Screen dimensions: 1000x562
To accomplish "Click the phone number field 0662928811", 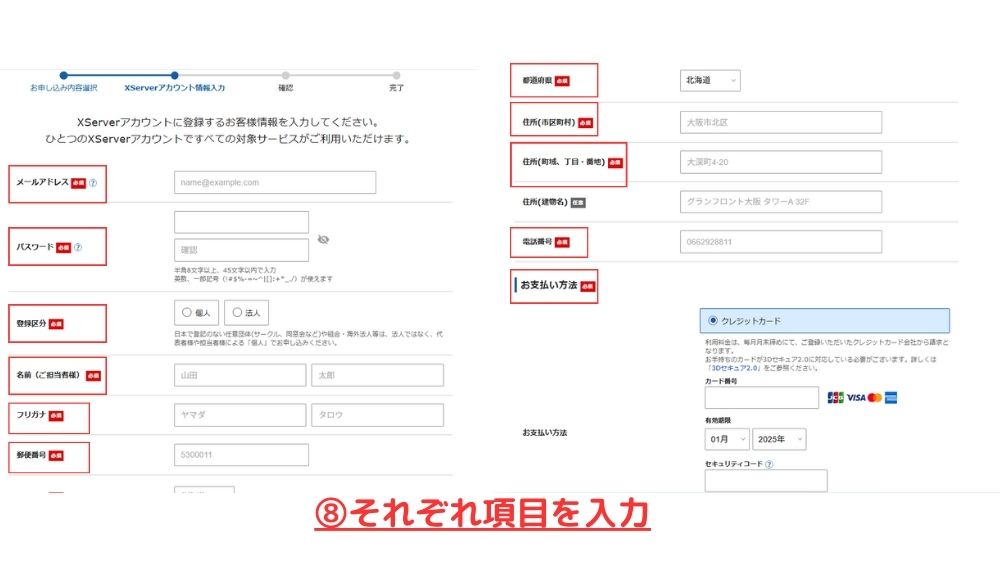I will pos(781,242).
